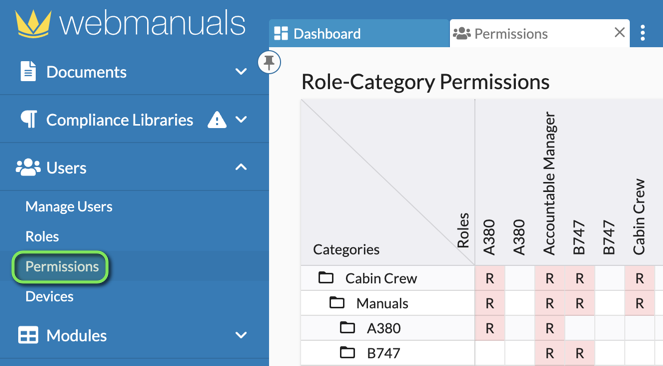
Task: Click the Users section heading
Action: click(134, 167)
